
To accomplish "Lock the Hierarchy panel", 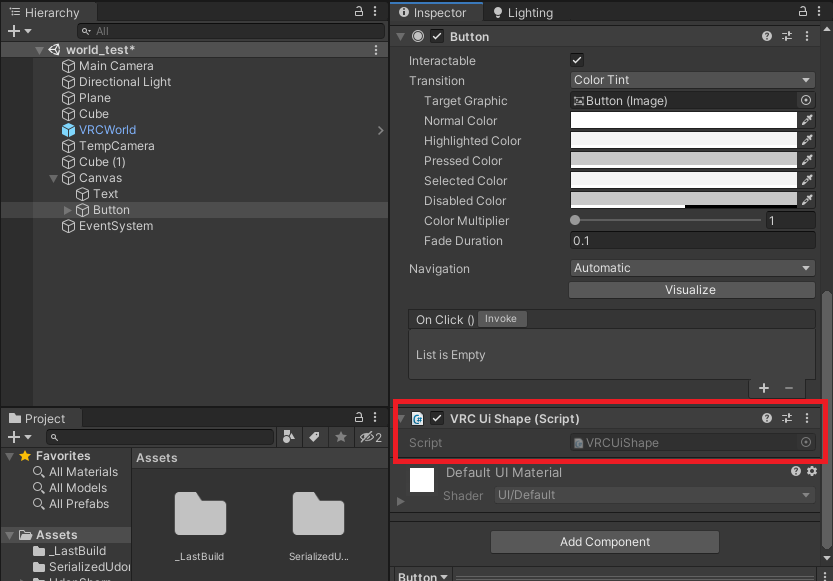I will [359, 12].
